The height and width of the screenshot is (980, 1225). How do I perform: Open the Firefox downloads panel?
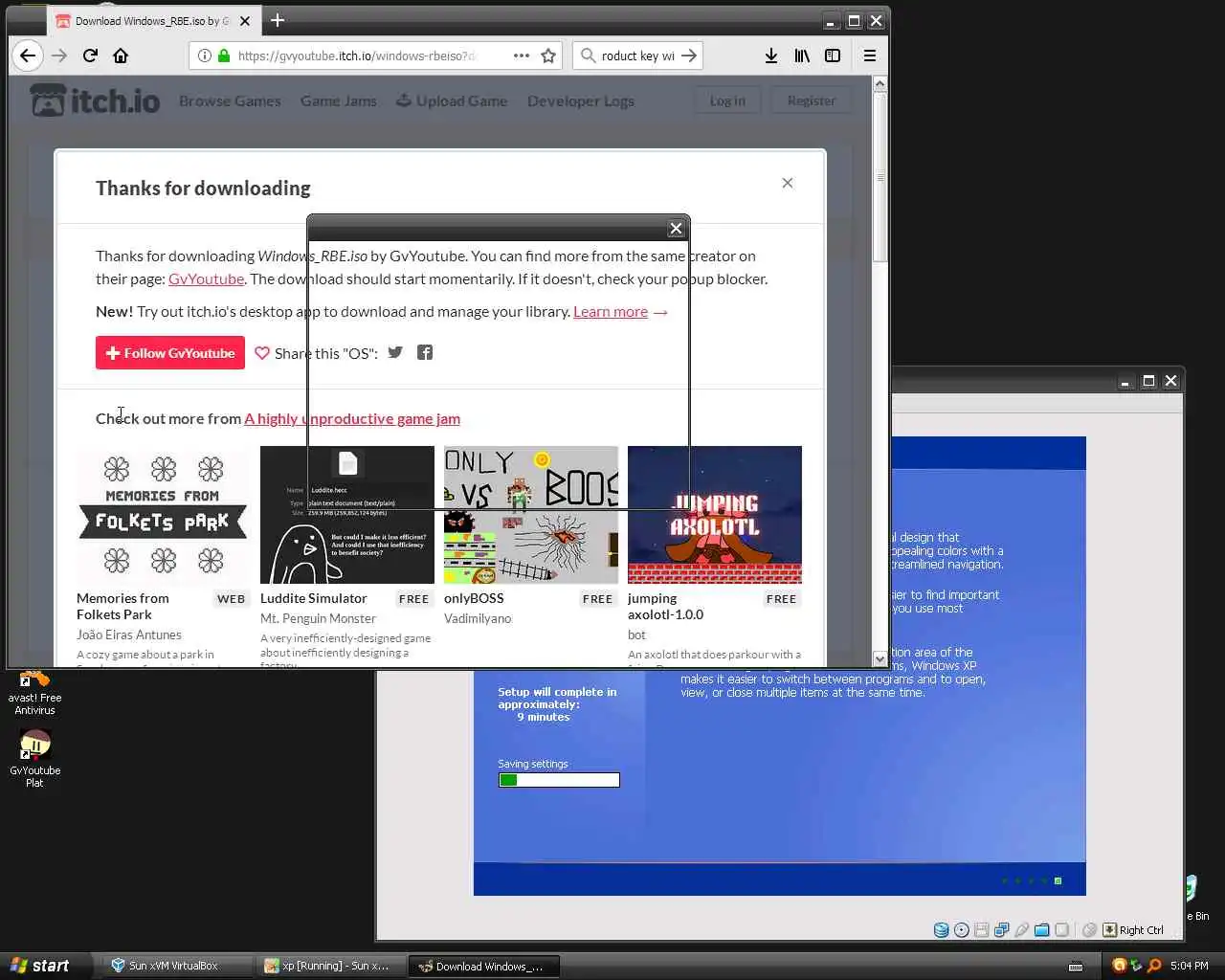[x=771, y=56]
